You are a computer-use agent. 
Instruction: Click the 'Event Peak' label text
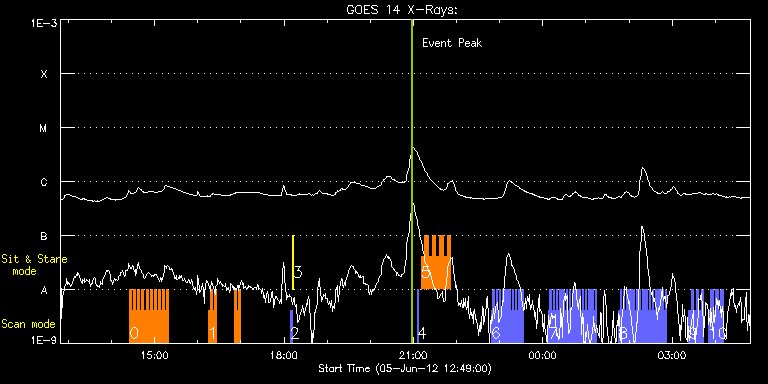[x=452, y=43]
